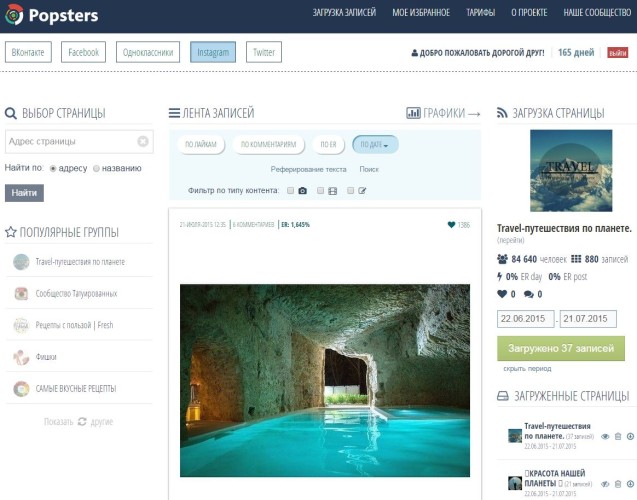Click the magnifier icon beside ВЫБОР СТРАНИЦЫ
Viewport: 637px width, 500px height.
11,113
